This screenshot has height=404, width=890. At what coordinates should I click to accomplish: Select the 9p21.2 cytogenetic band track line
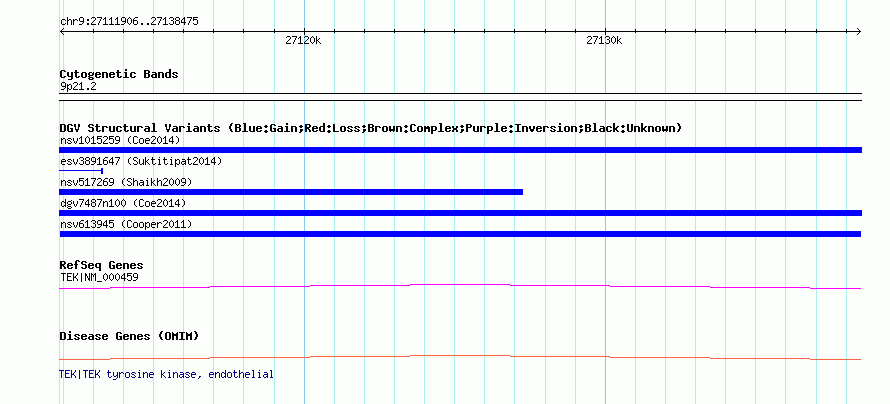(x=460, y=97)
